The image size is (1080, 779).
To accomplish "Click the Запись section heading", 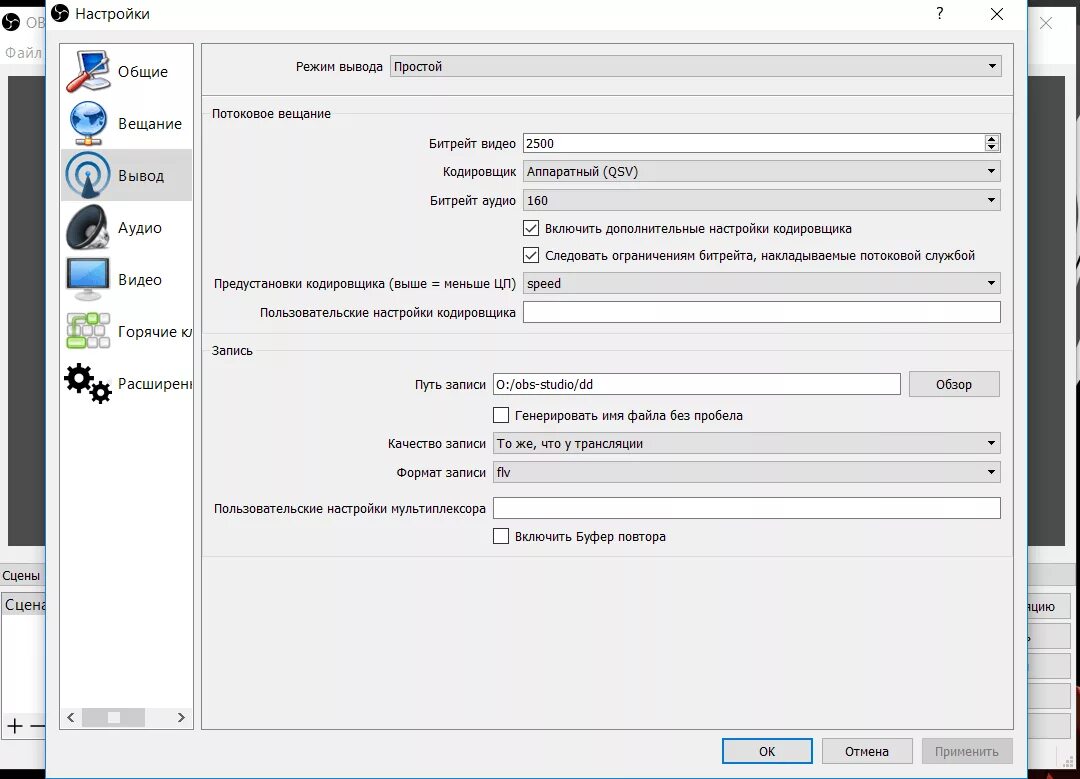I will click(232, 351).
